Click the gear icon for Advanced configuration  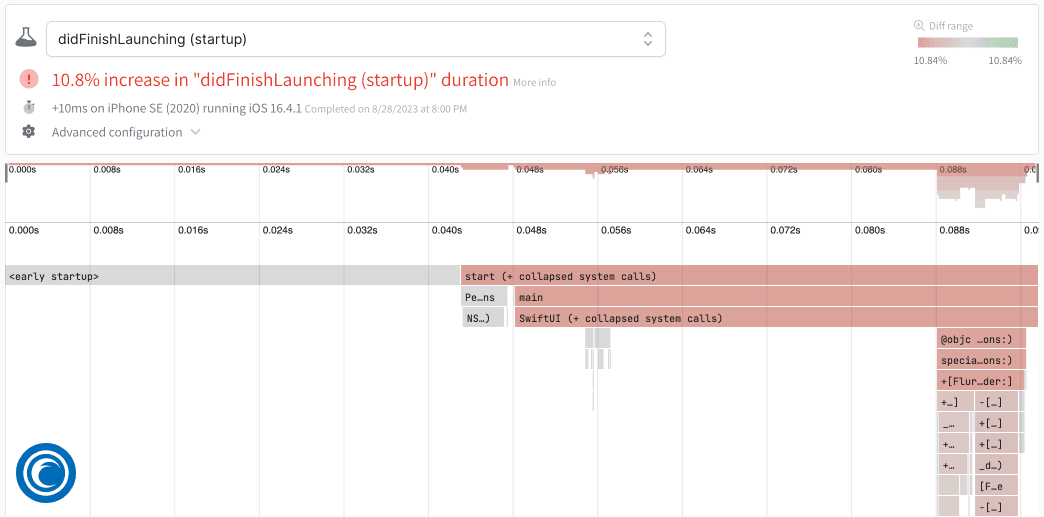click(x=29, y=132)
